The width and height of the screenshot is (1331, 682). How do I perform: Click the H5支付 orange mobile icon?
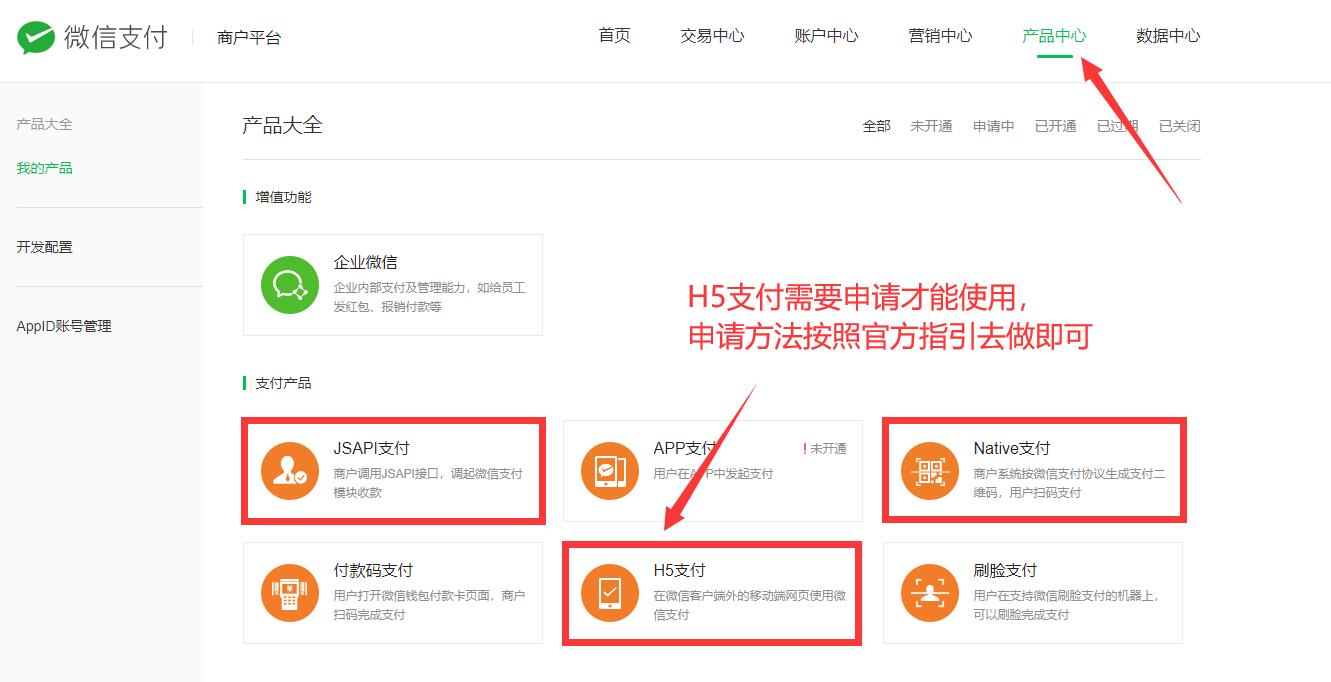610,593
